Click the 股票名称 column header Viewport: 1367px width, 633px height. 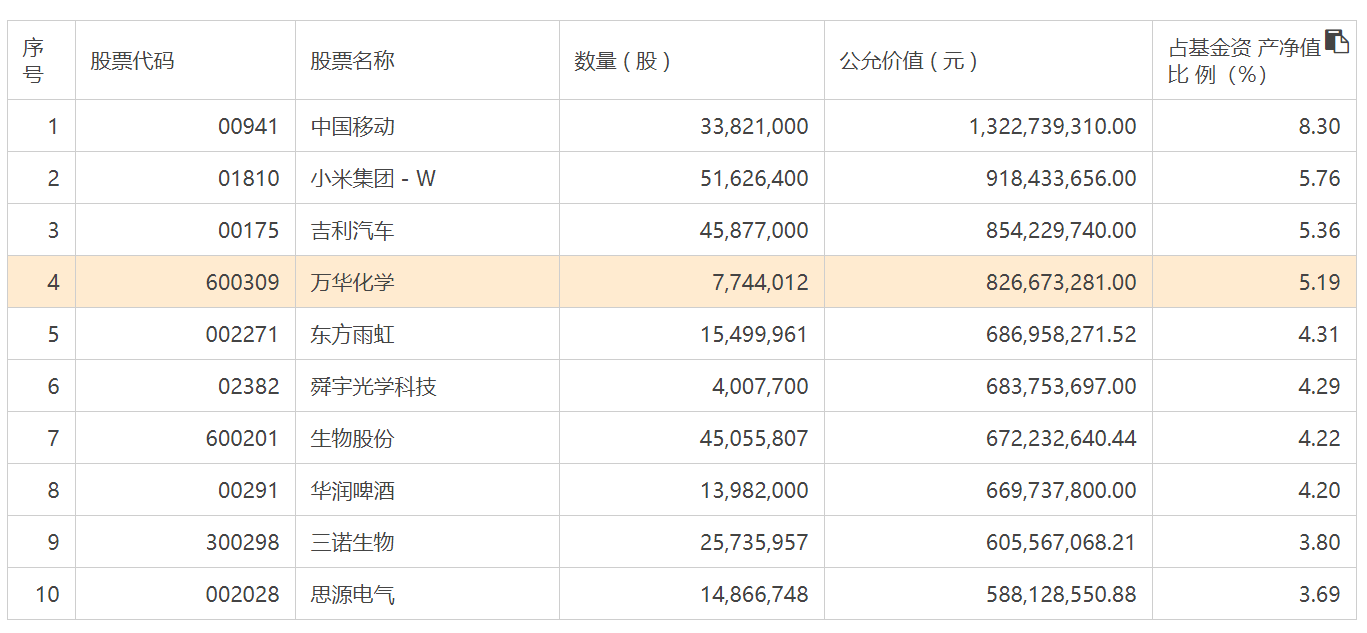coord(352,61)
